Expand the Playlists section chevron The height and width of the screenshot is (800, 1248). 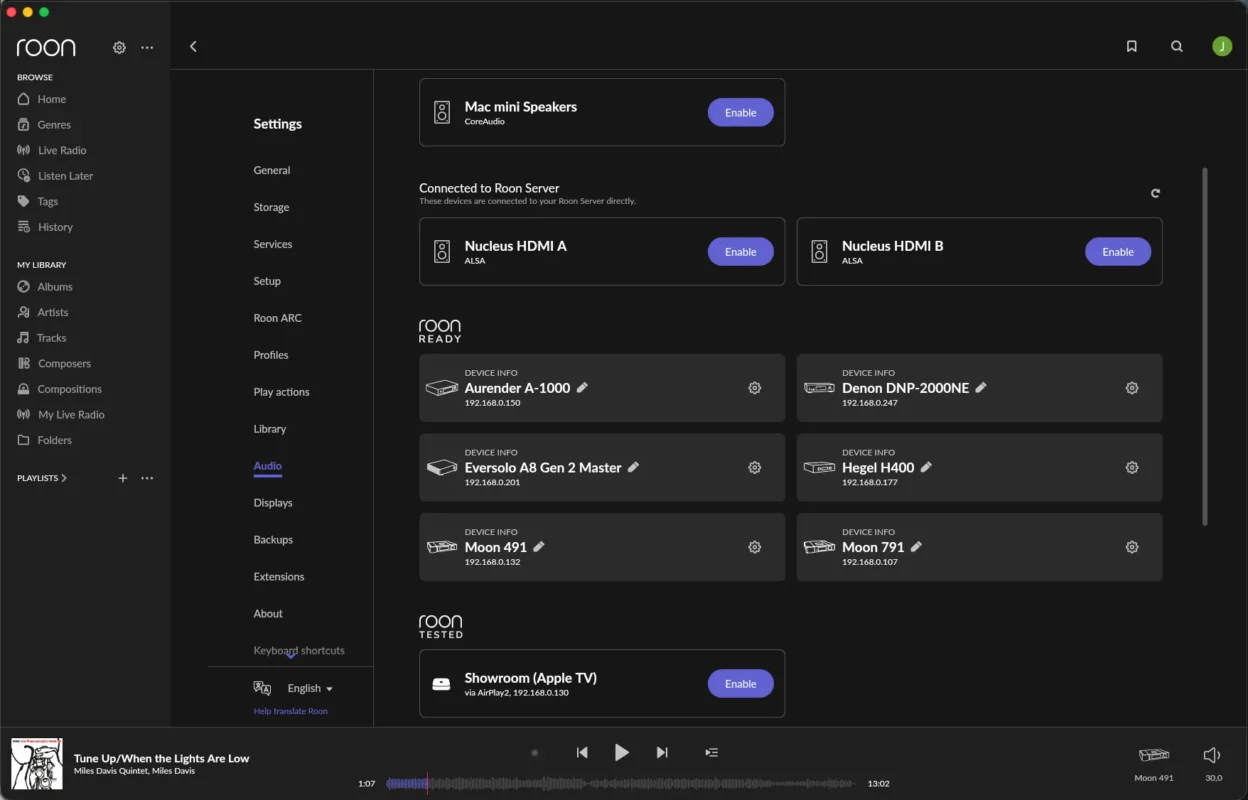[64, 478]
